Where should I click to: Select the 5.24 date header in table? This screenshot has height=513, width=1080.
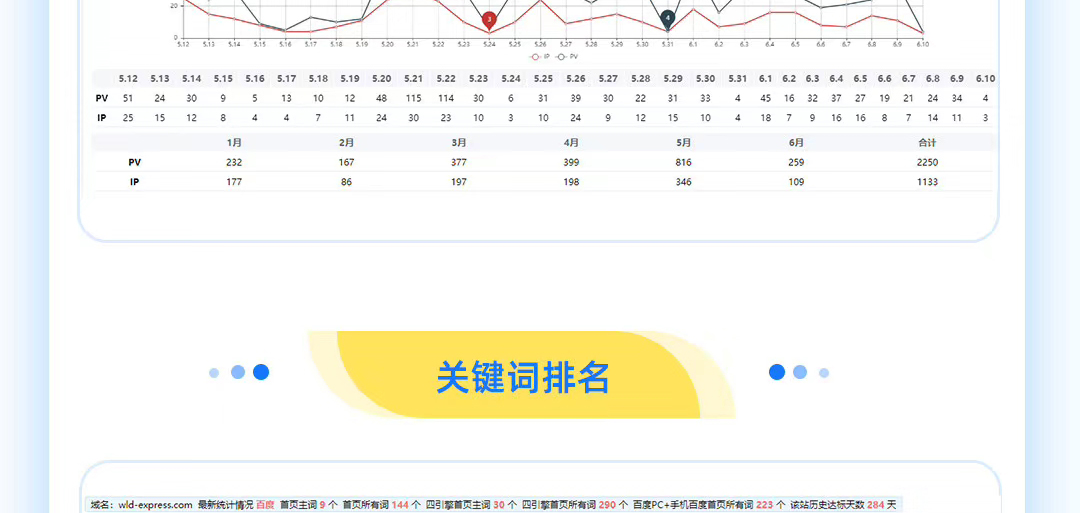[511, 79]
